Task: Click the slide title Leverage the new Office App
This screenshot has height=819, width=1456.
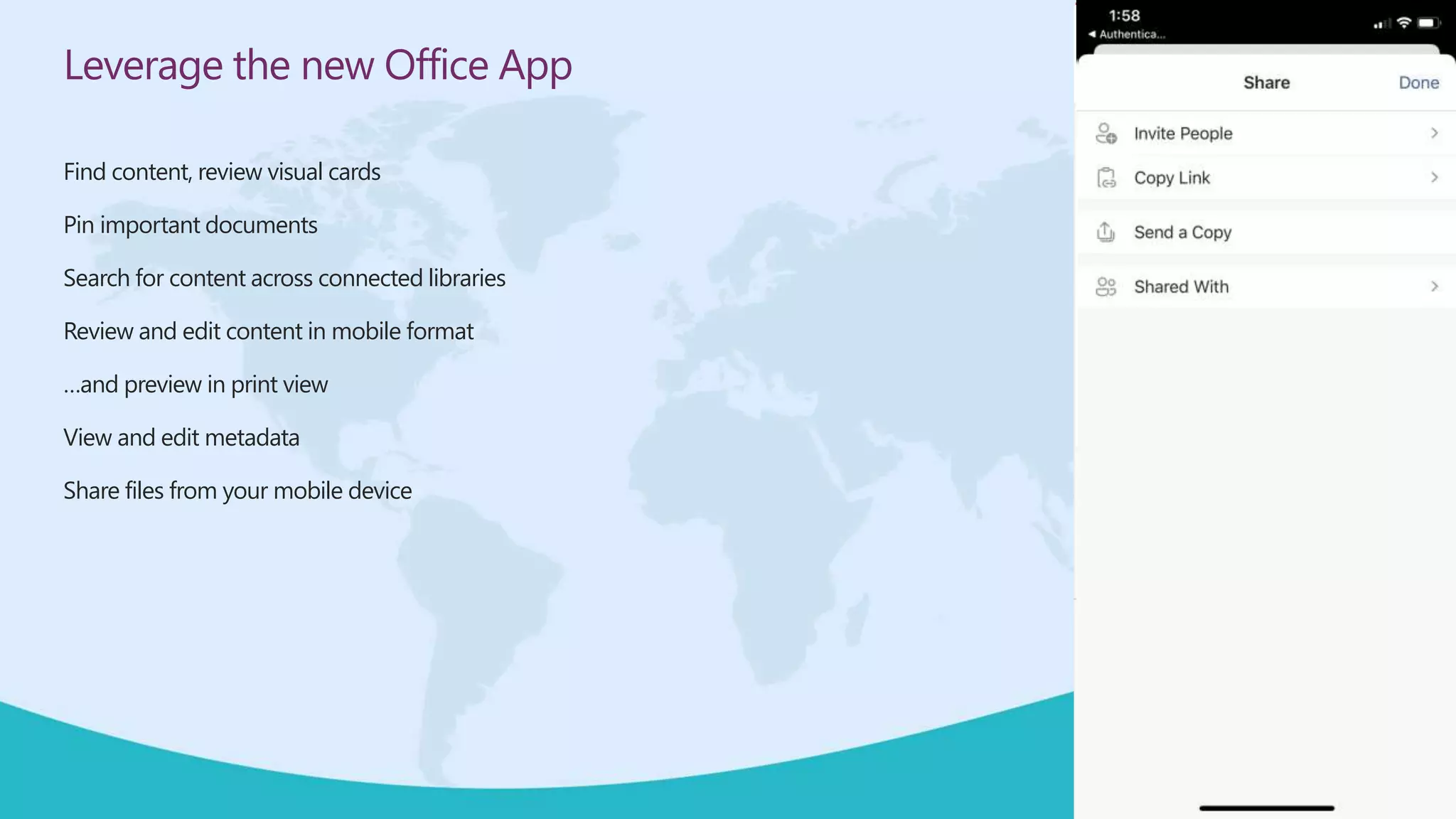Action: tap(318, 65)
